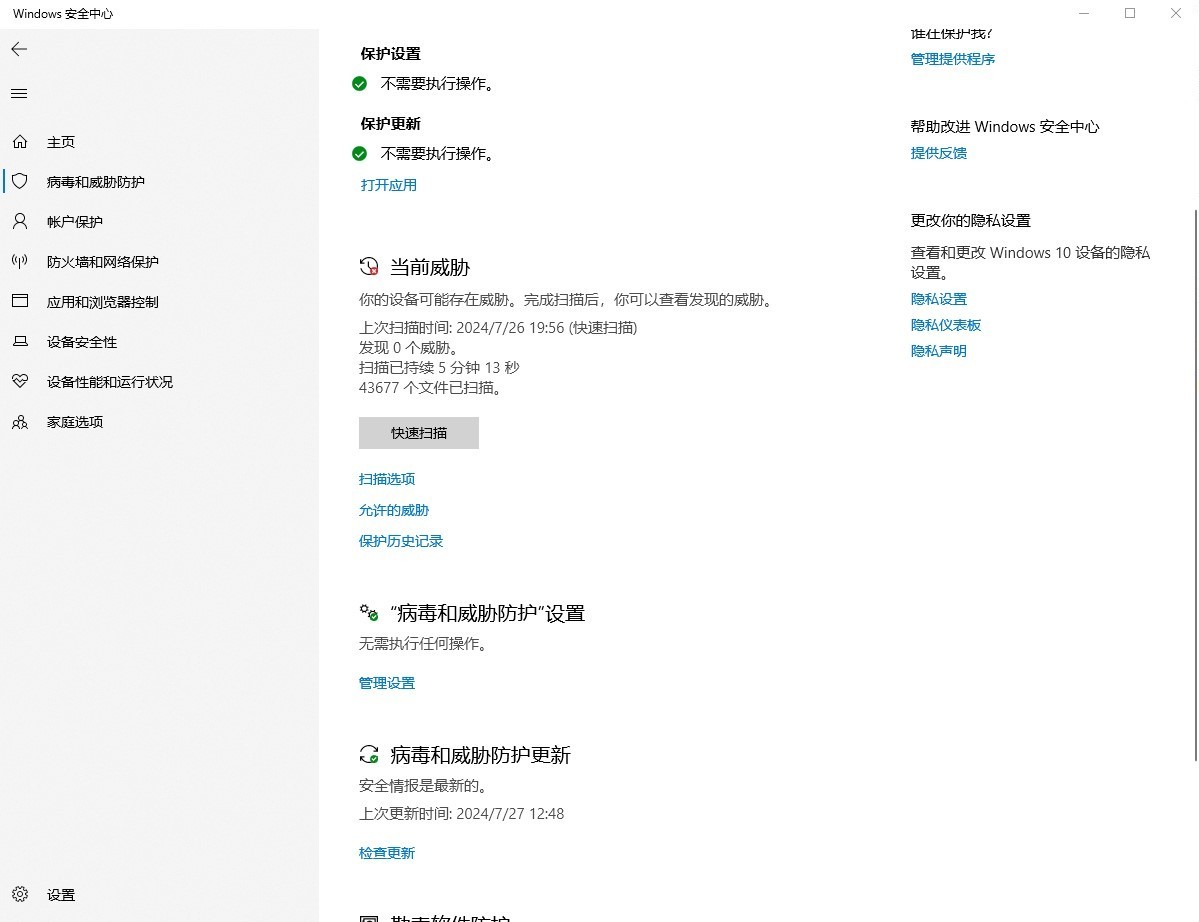This screenshot has height=922, width=1199.
Task: Click 无需执行任何操作 text
Action: point(423,644)
